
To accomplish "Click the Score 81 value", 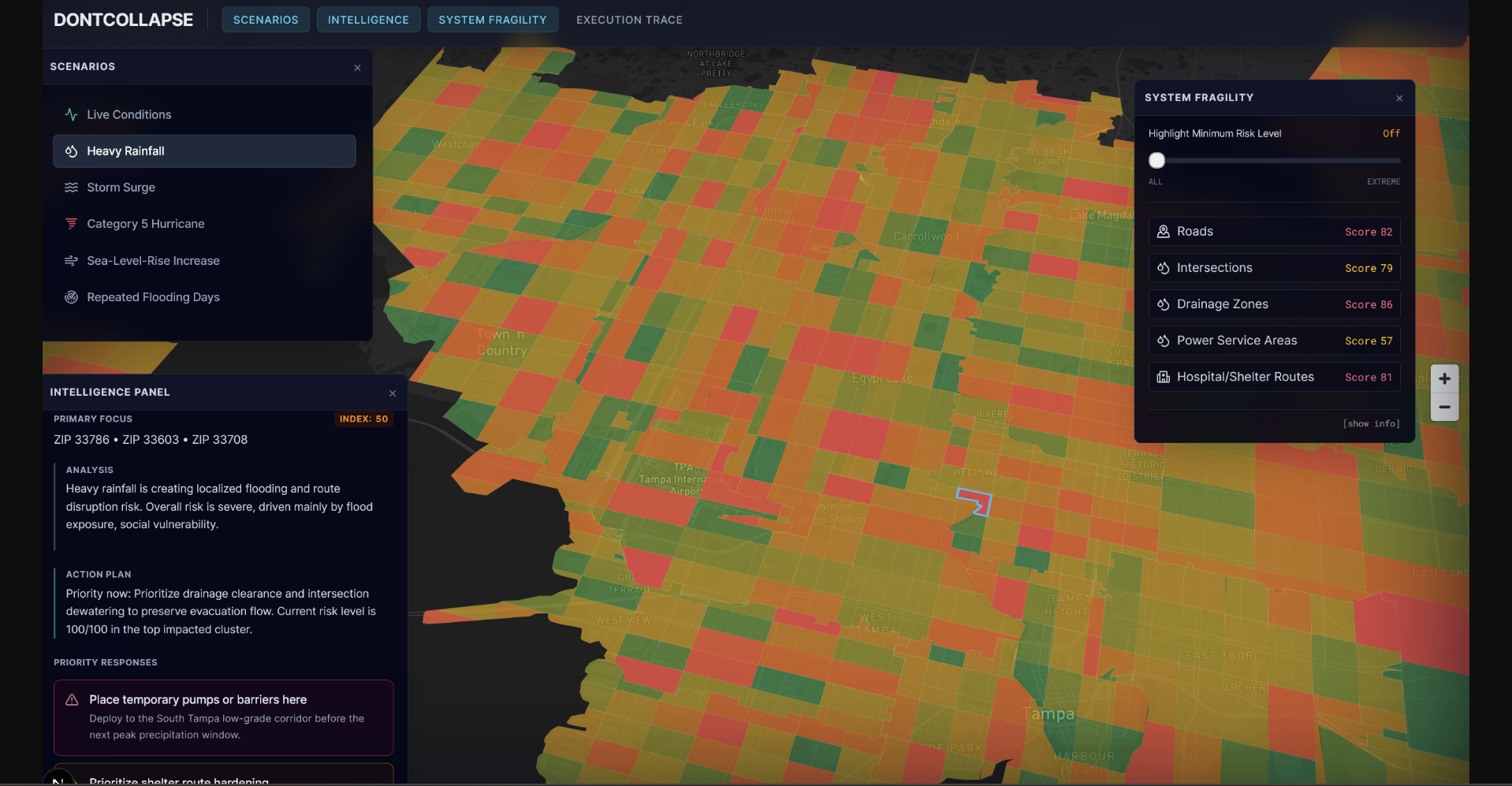I will point(1369,377).
